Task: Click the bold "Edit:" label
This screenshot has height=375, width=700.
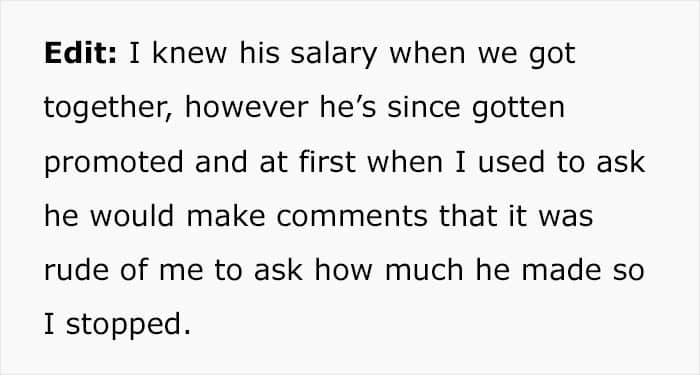Action: click(x=80, y=53)
